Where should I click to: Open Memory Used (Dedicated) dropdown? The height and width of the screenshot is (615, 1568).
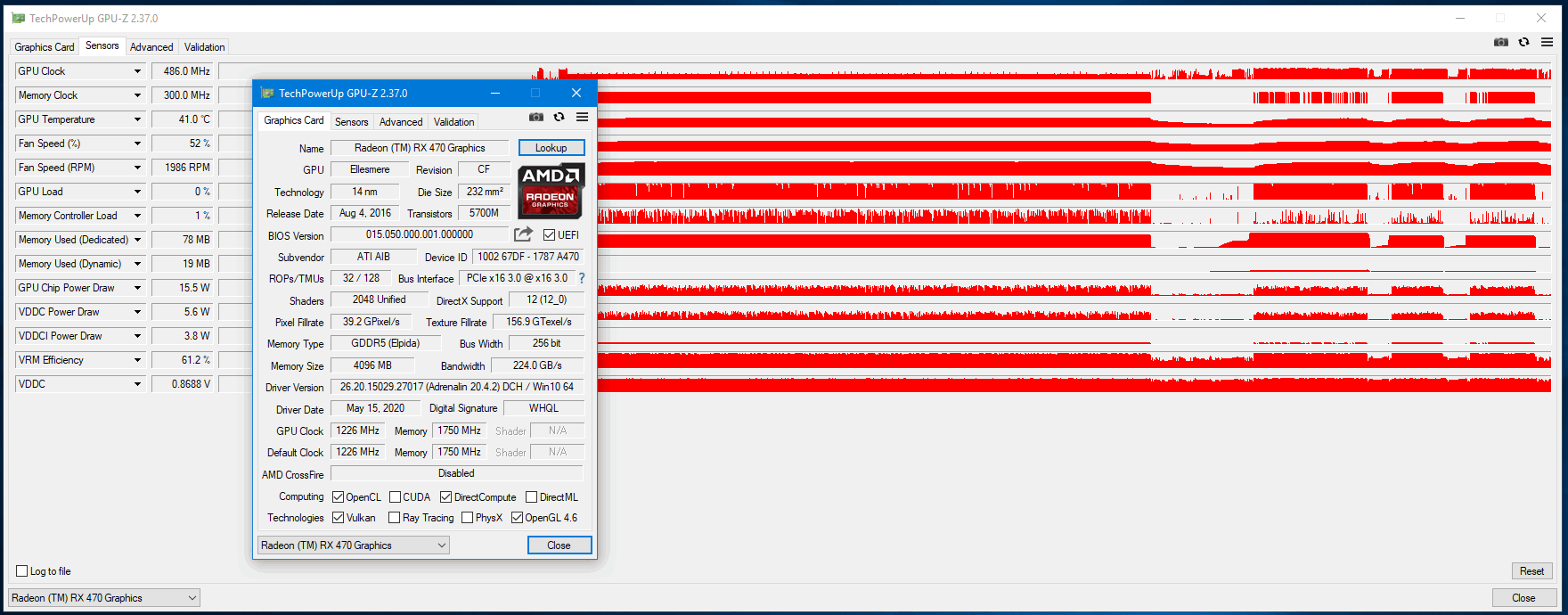tap(137, 240)
